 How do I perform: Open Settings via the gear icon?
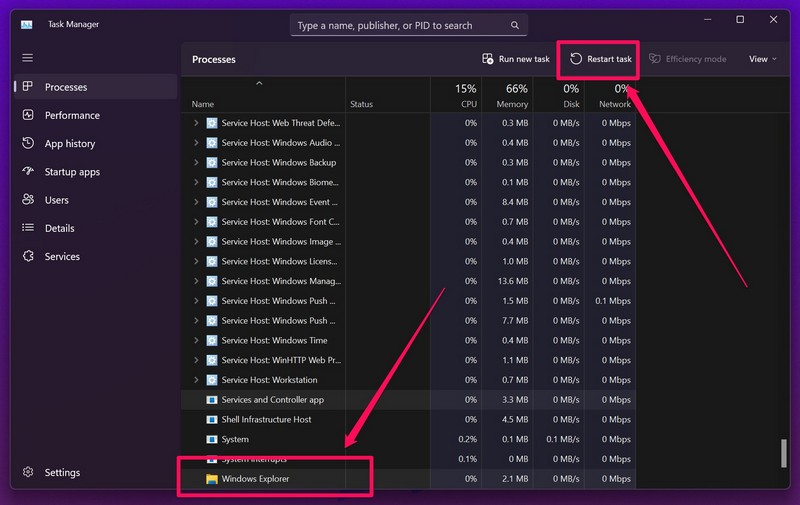point(27,472)
